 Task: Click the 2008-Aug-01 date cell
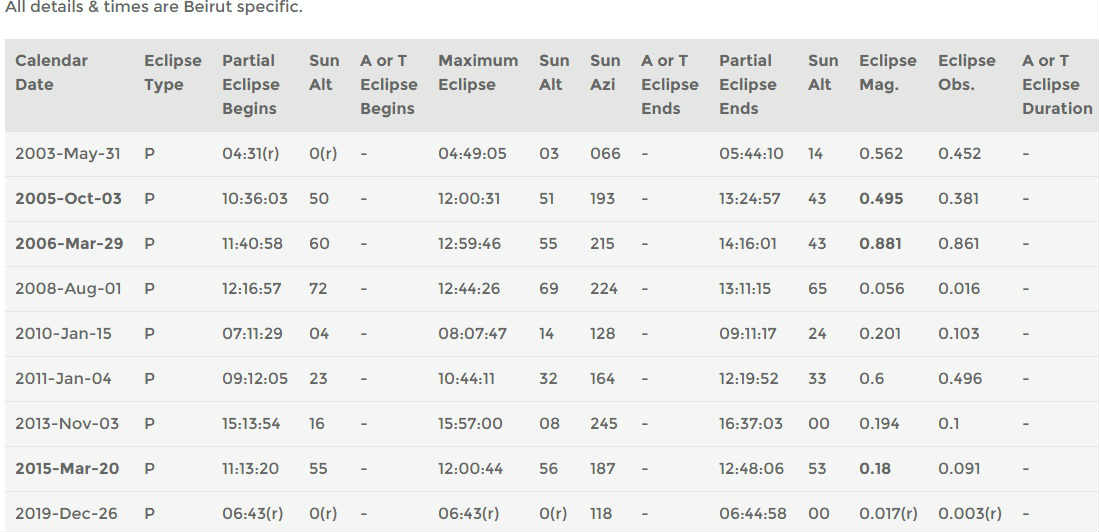pos(68,288)
